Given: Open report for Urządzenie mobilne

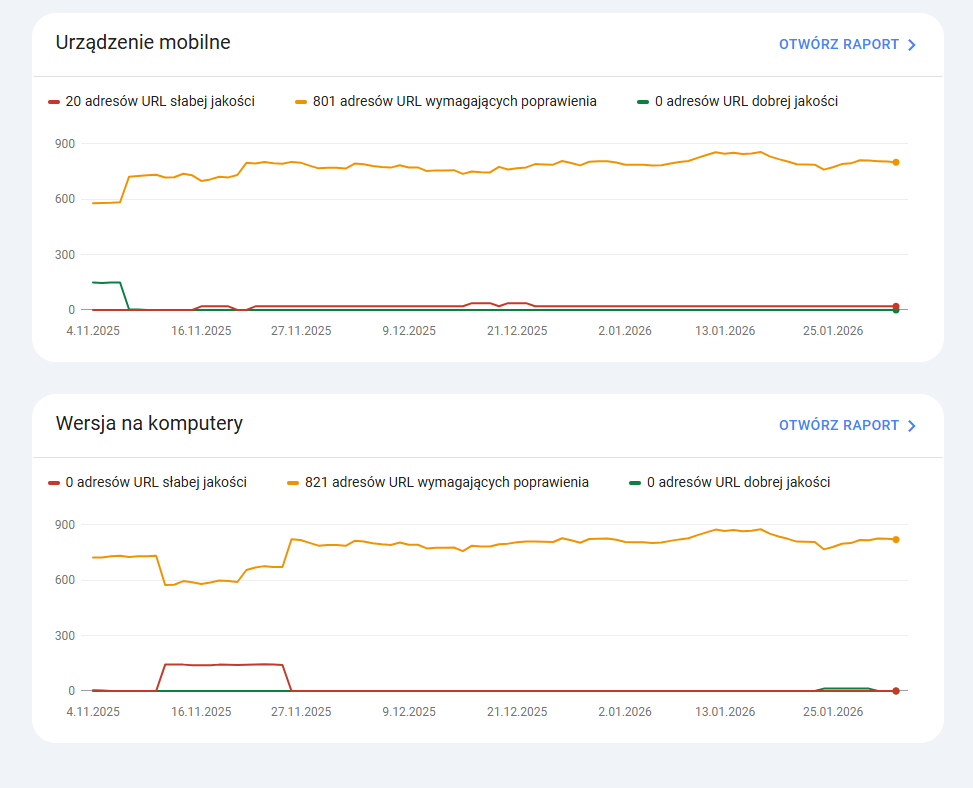Looking at the screenshot, I should coord(838,45).
